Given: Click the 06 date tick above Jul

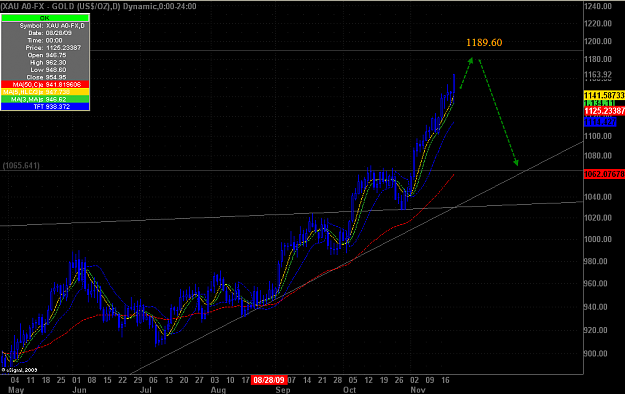Looking at the screenshot, I should [153, 380].
